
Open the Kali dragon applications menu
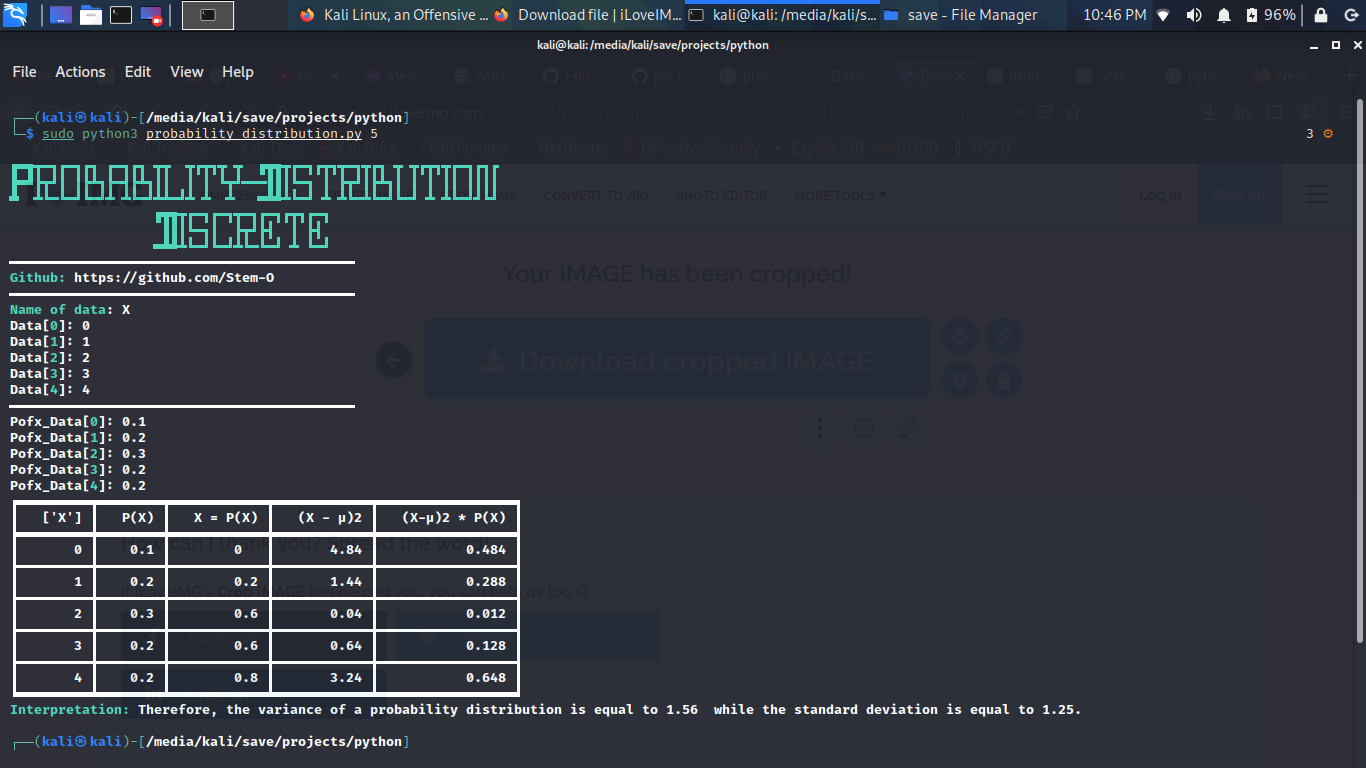click(17, 15)
